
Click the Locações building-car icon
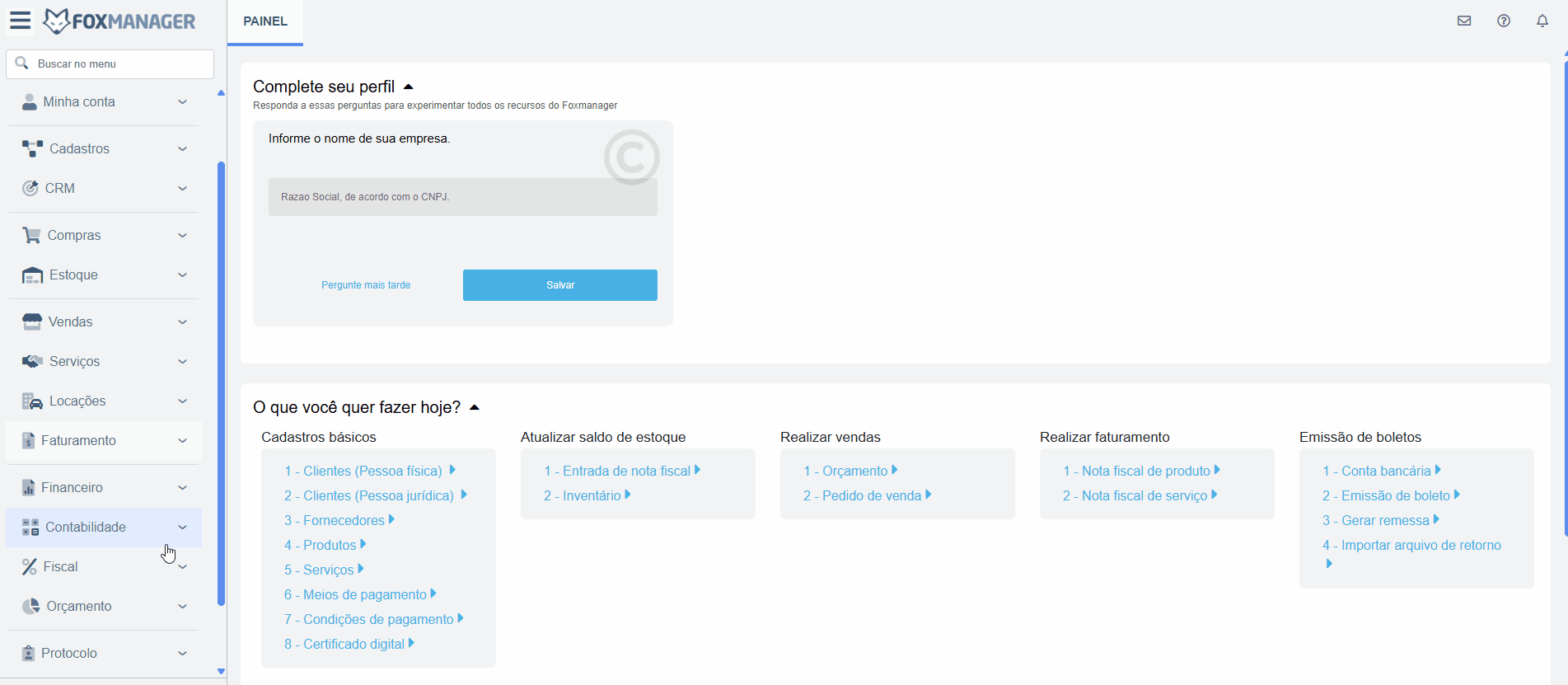click(32, 401)
